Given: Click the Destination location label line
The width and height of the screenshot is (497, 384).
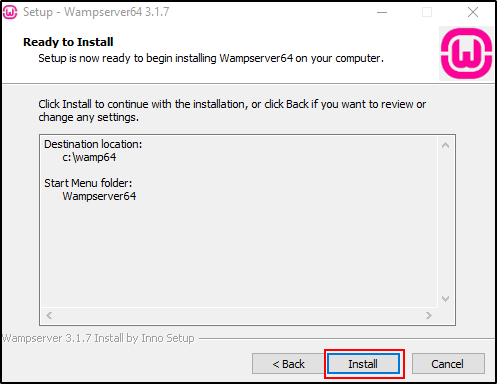Looking at the screenshot, I should [93, 144].
